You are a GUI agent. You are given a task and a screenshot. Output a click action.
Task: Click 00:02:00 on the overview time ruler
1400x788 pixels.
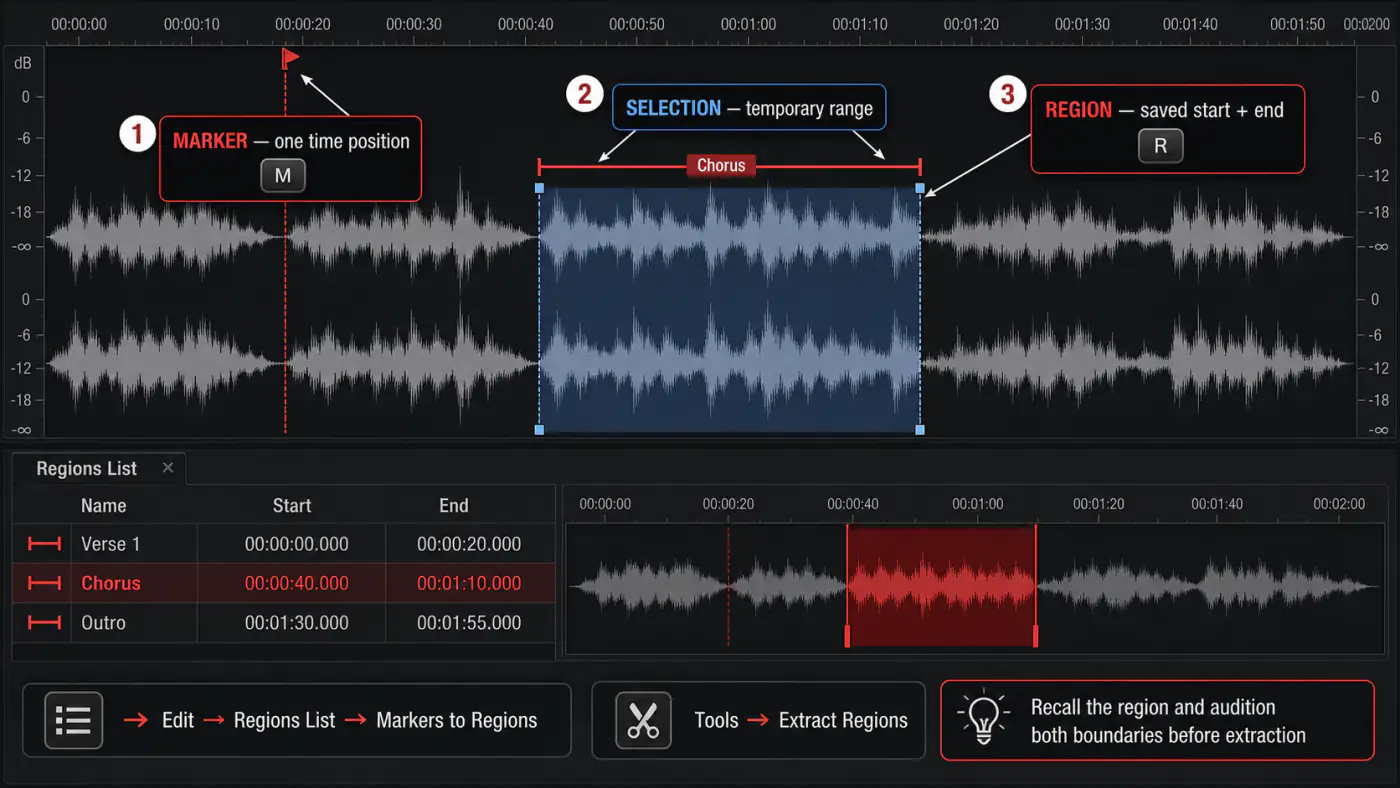pos(1338,504)
